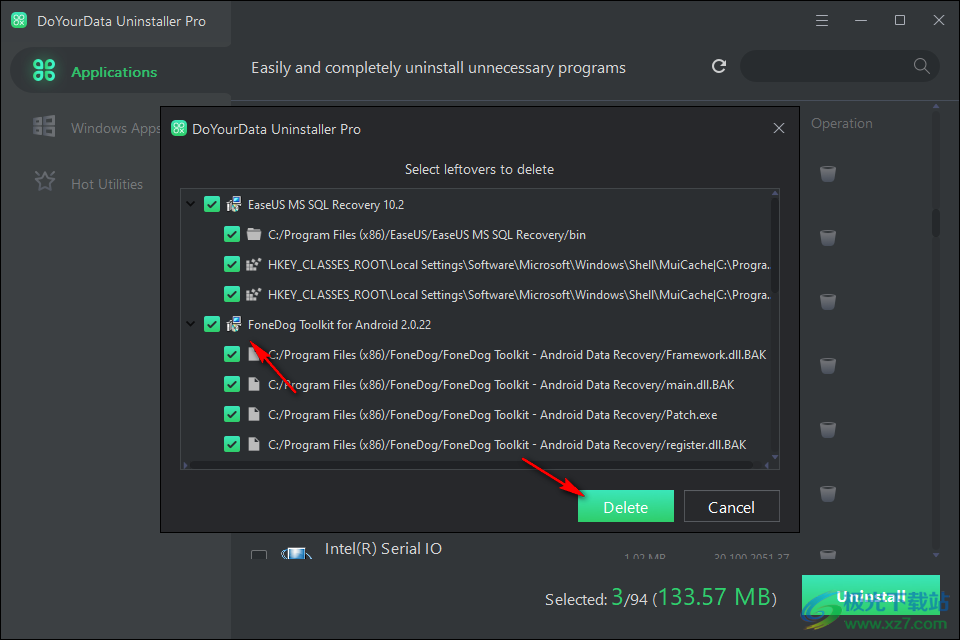Click the fifth trash icon under Operation

coord(828,429)
